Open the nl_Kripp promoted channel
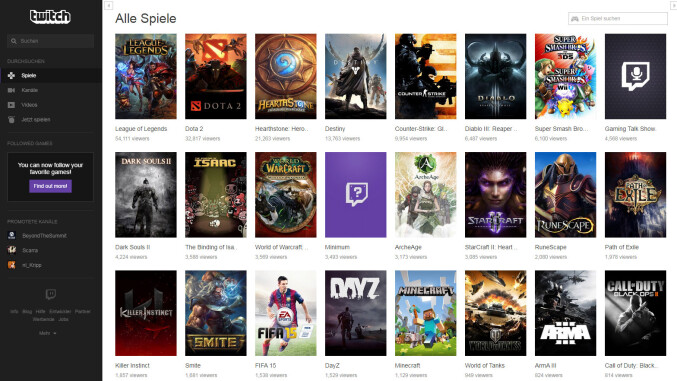677x381 pixels. coord(32,265)
